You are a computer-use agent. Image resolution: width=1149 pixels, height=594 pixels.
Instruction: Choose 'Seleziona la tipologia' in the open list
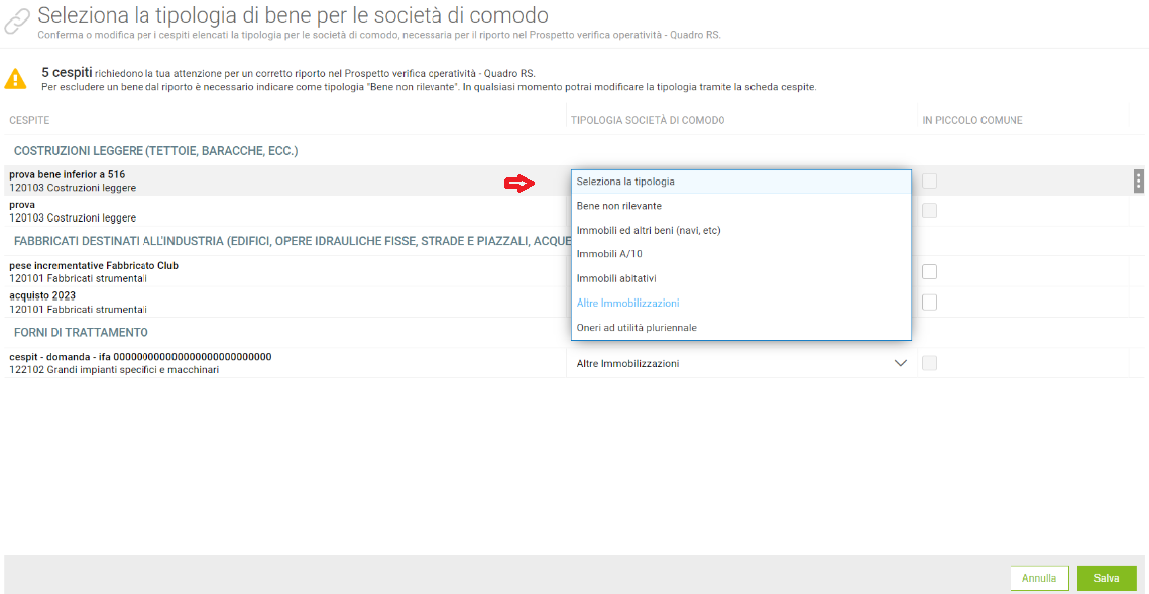pyautogui.click(x=741, y=182)
